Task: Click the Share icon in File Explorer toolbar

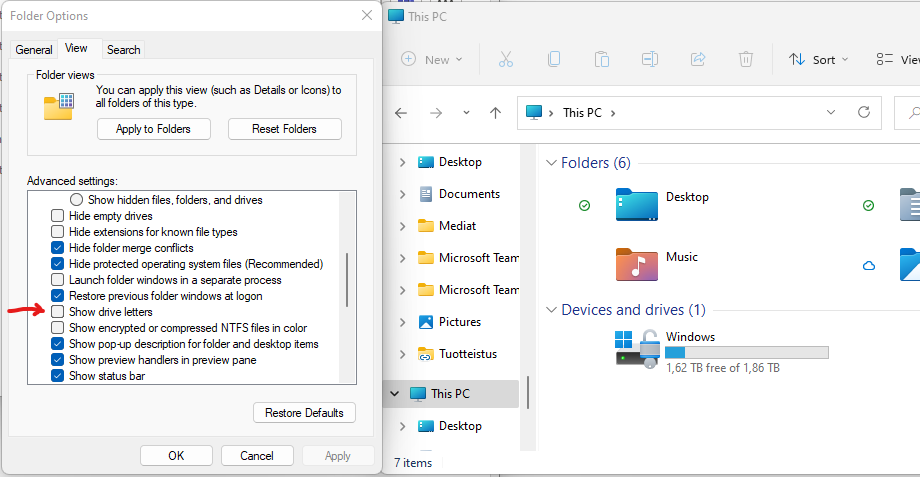Action: coord(698,59)
